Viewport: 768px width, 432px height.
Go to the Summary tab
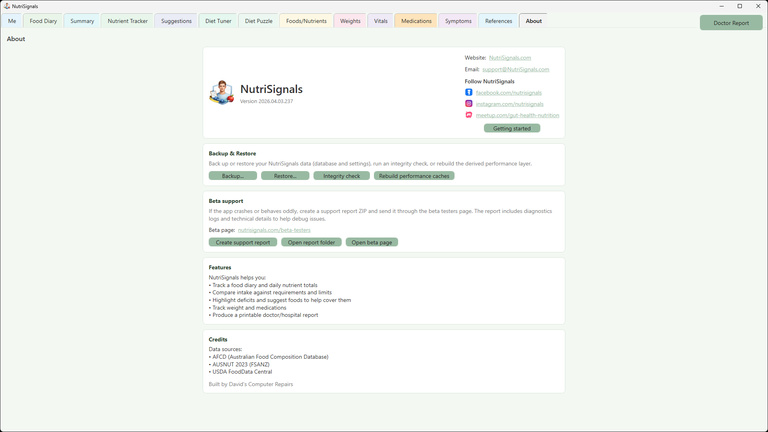tap(82, 21)
